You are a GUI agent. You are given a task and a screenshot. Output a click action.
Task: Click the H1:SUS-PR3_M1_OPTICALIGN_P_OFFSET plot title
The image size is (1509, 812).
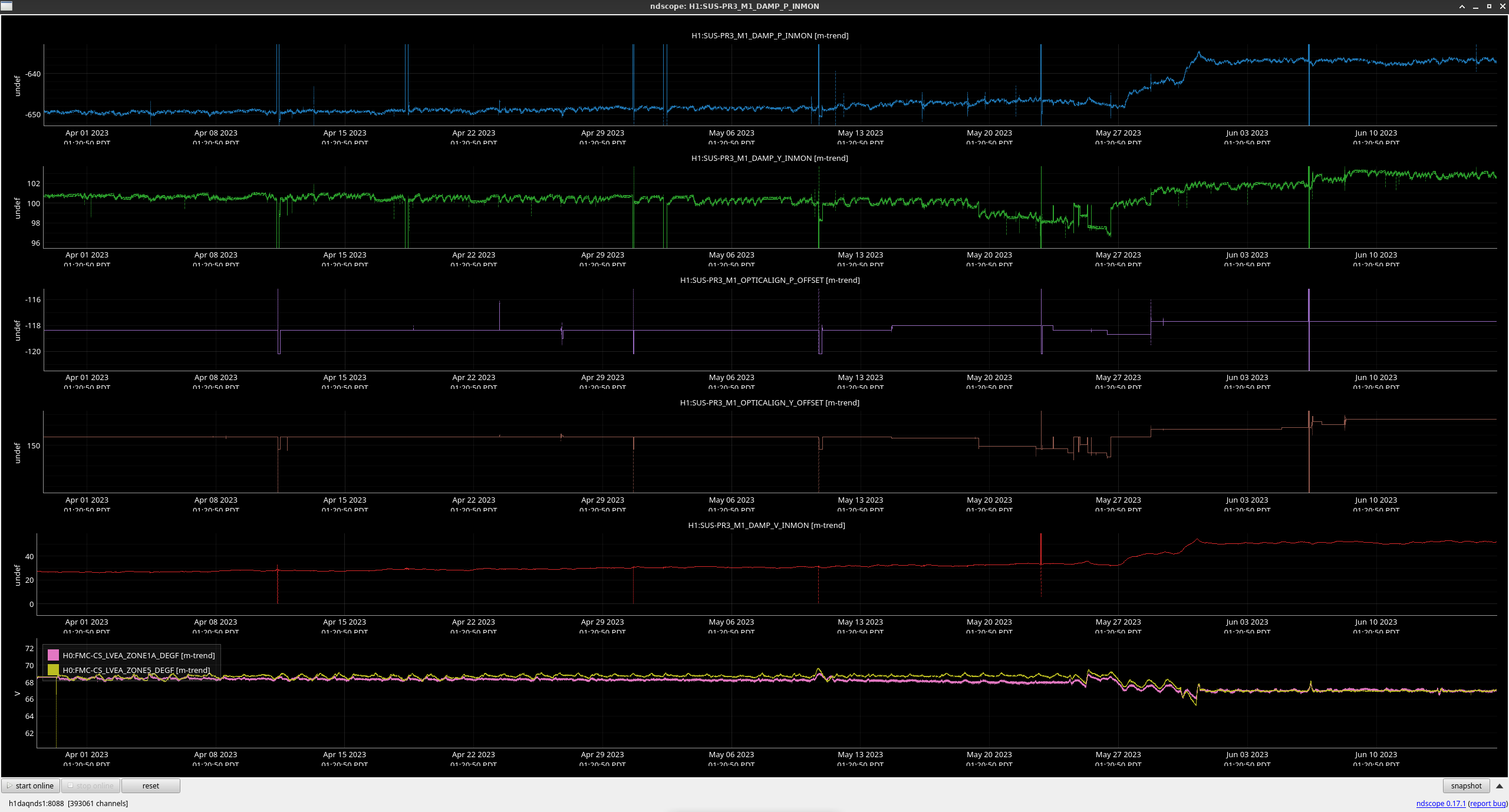click(x=769, y=280)
